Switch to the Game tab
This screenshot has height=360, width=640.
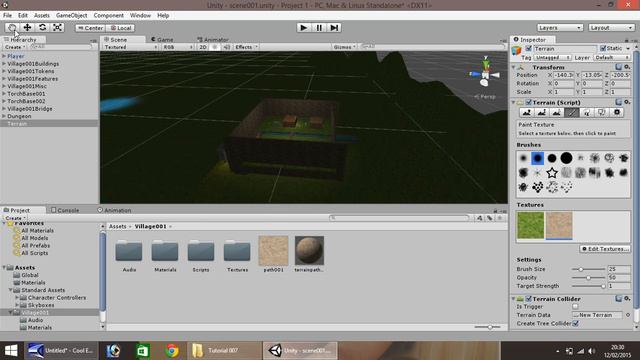pyautogui.click(x=162, y=40)
